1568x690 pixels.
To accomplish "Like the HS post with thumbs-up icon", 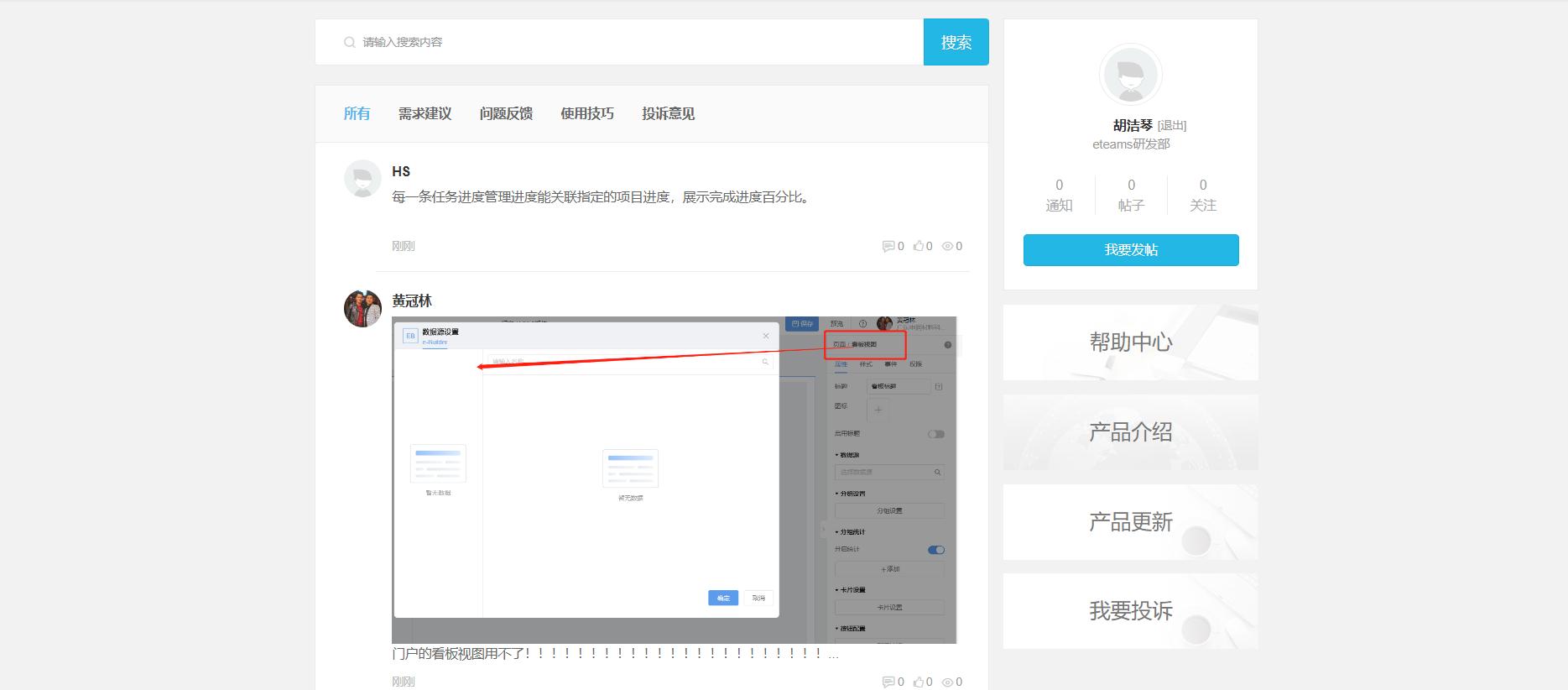I will click(919, 246).
